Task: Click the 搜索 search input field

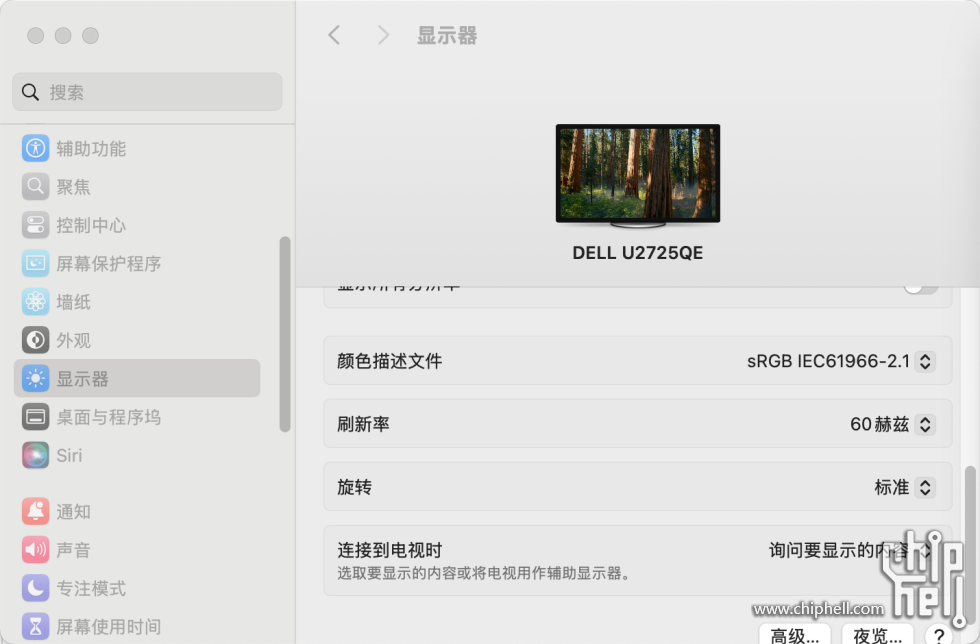Action: (147, 92)
